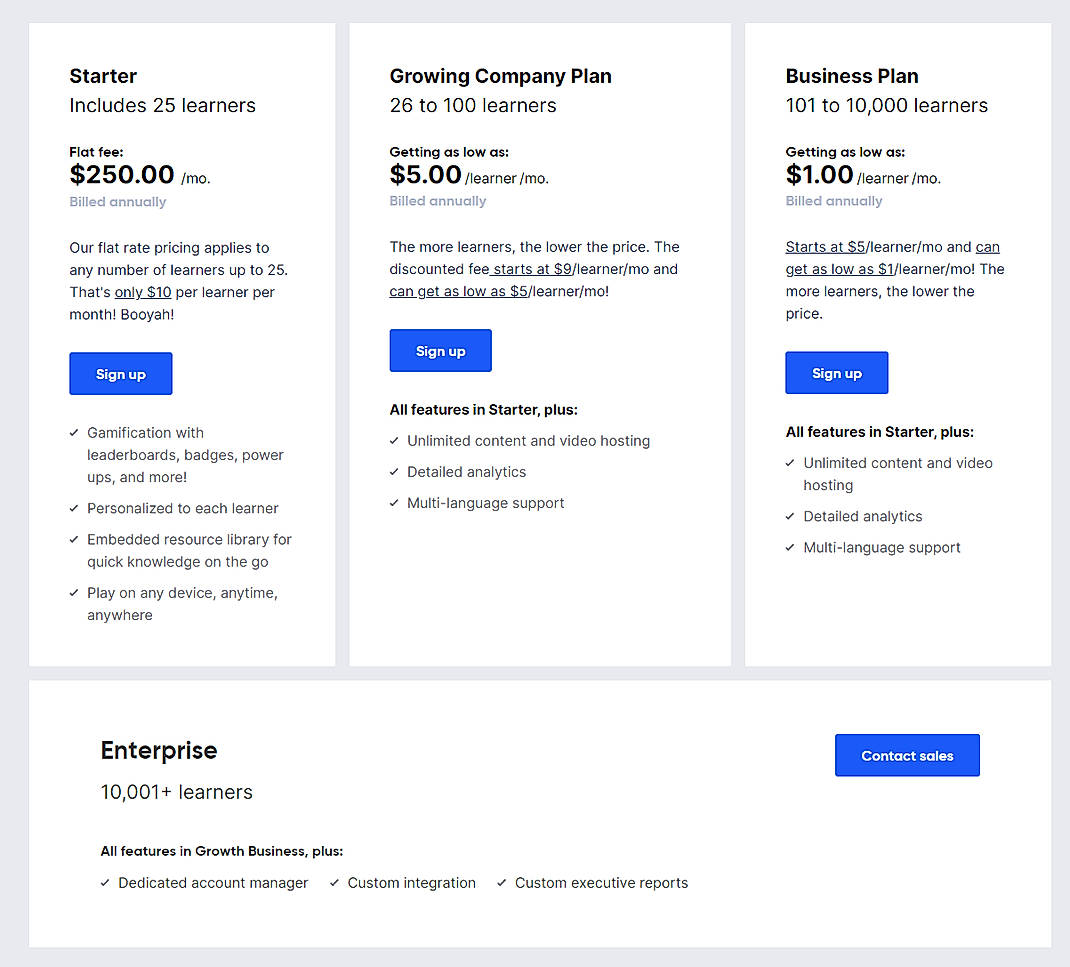Click 'can get as low as $5' link
Viewport: 1070px width, 967px height.
pyautogui.click(x=457, y=291)
